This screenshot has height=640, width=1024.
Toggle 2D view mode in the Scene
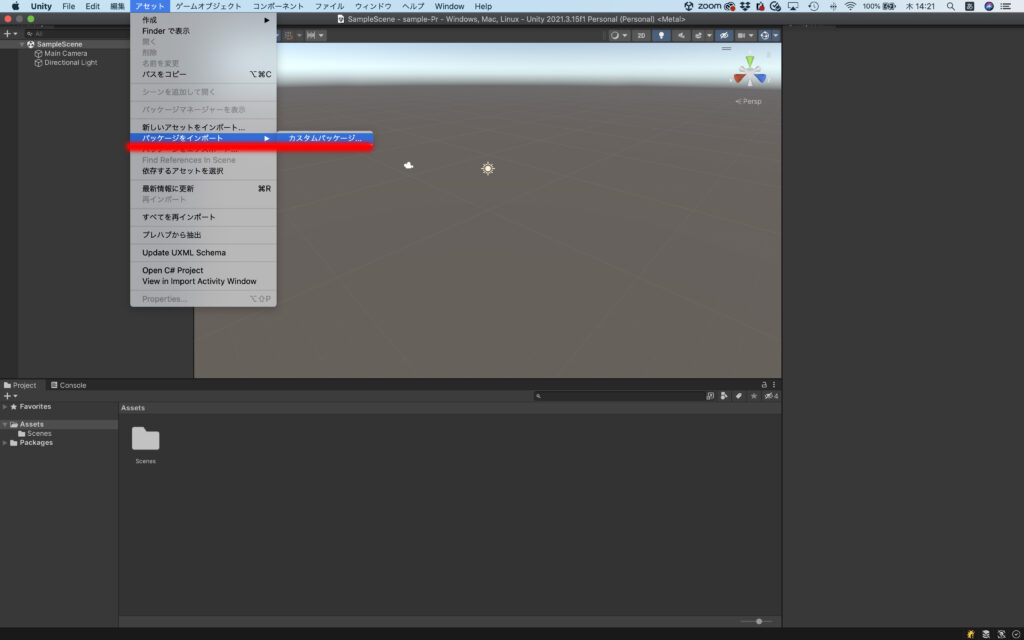[x=641, y=35]
